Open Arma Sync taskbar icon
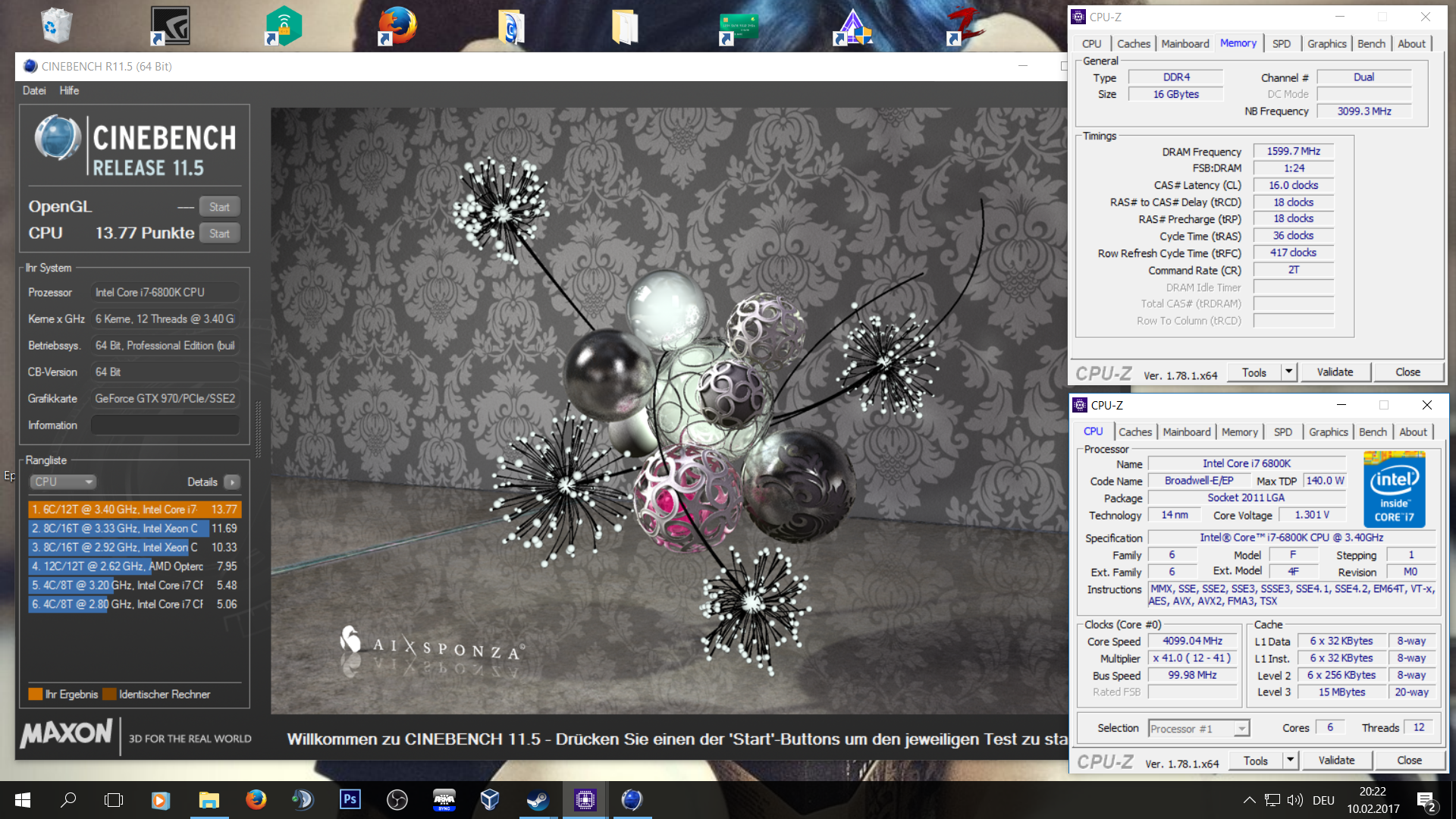1456x819 pixels. click(444, 800)
